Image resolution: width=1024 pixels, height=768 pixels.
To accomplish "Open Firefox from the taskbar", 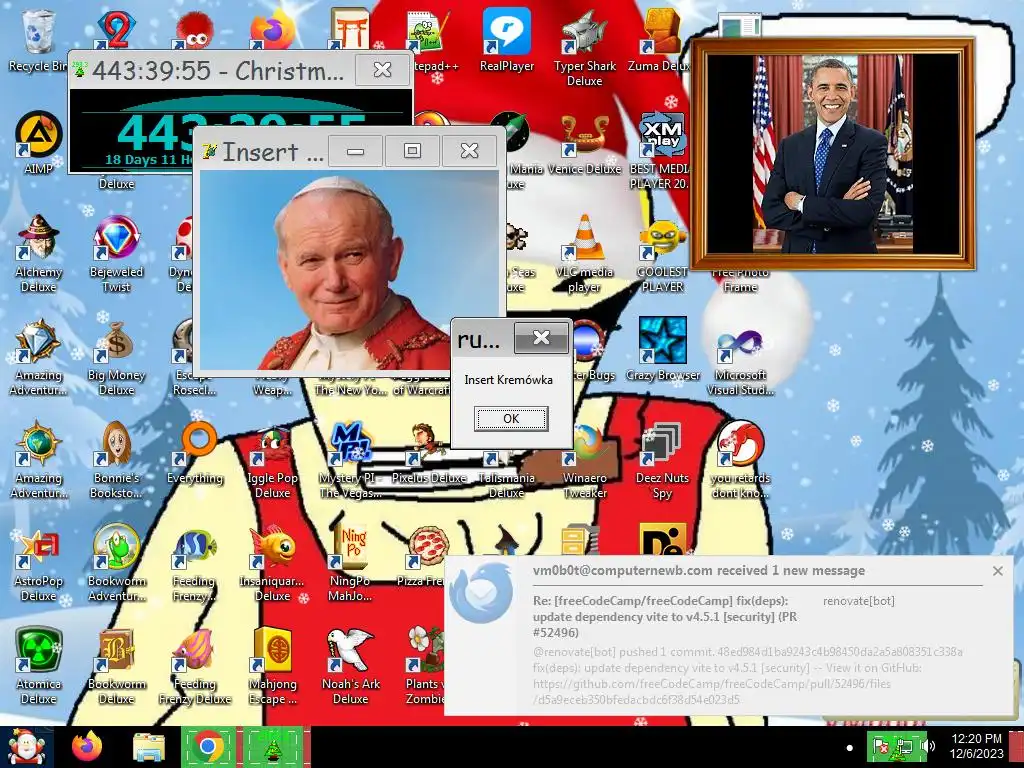I will (87, 746).
